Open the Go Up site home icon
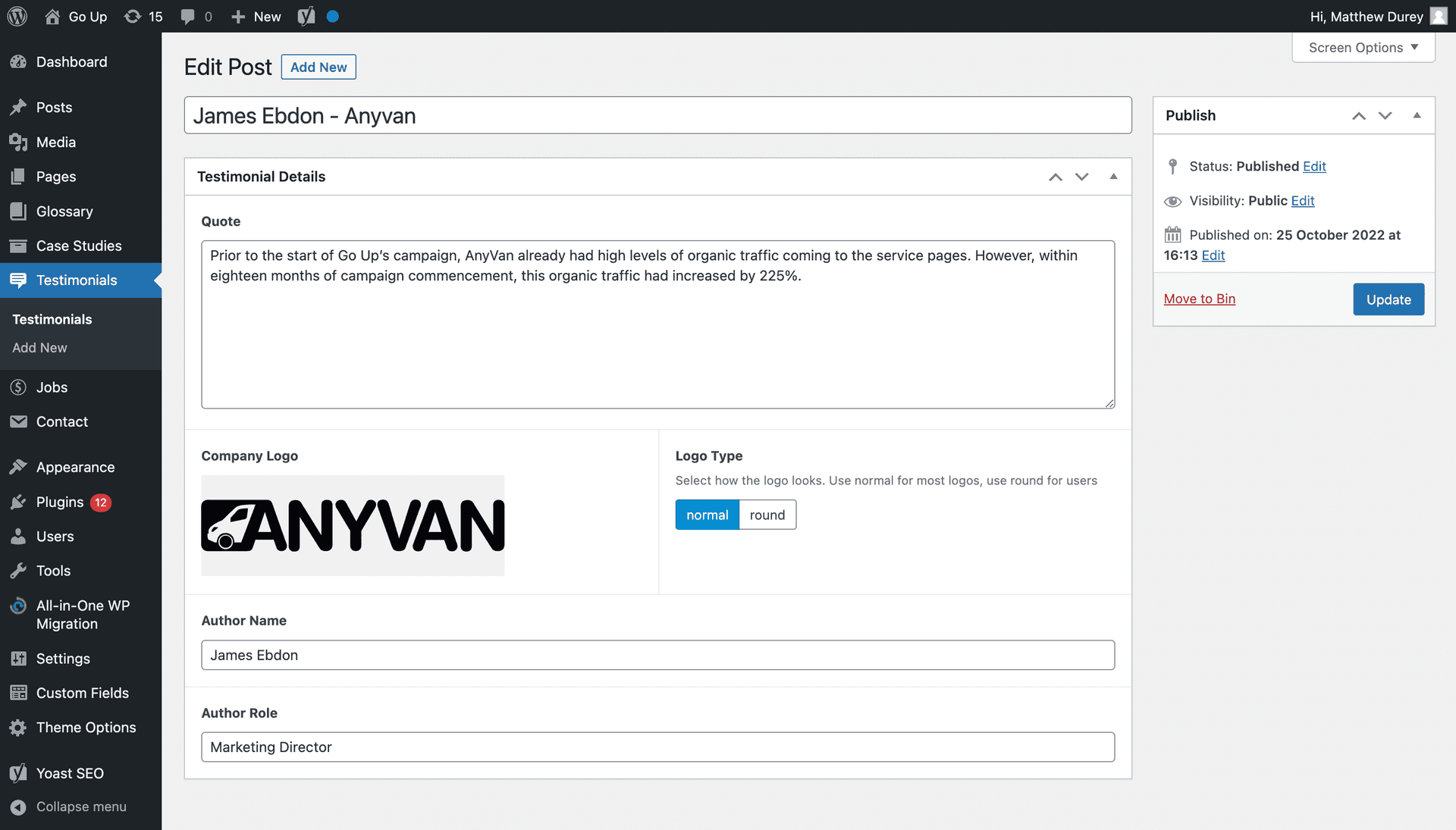 [x=52, y=16]
